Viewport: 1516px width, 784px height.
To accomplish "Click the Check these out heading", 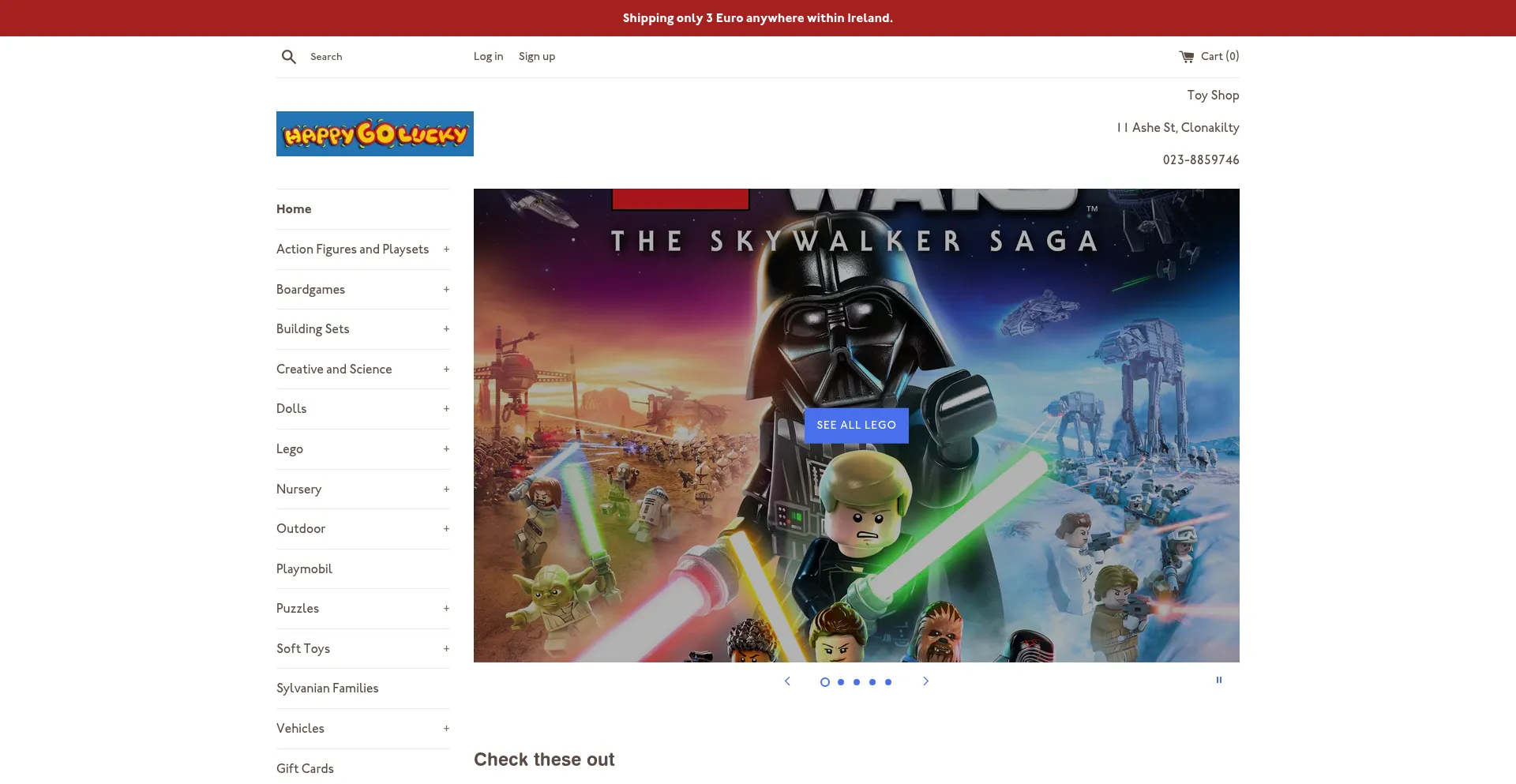I will [544, 760].
